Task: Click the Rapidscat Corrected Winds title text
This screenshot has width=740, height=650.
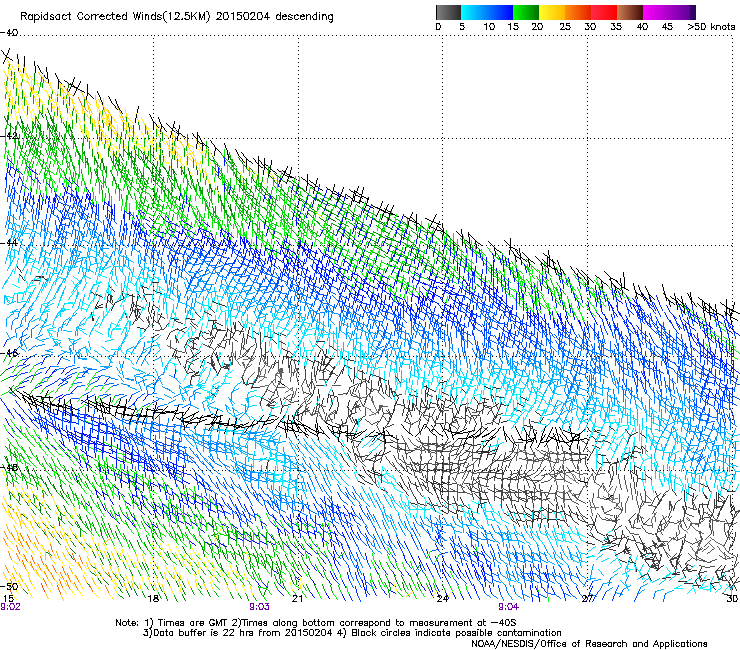Action: pos(177,17)
